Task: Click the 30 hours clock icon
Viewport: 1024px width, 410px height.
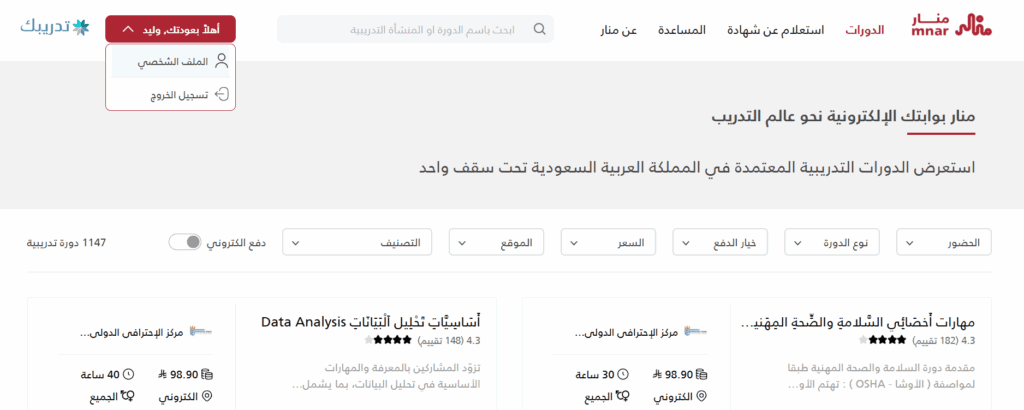Action: click(623, 375)
